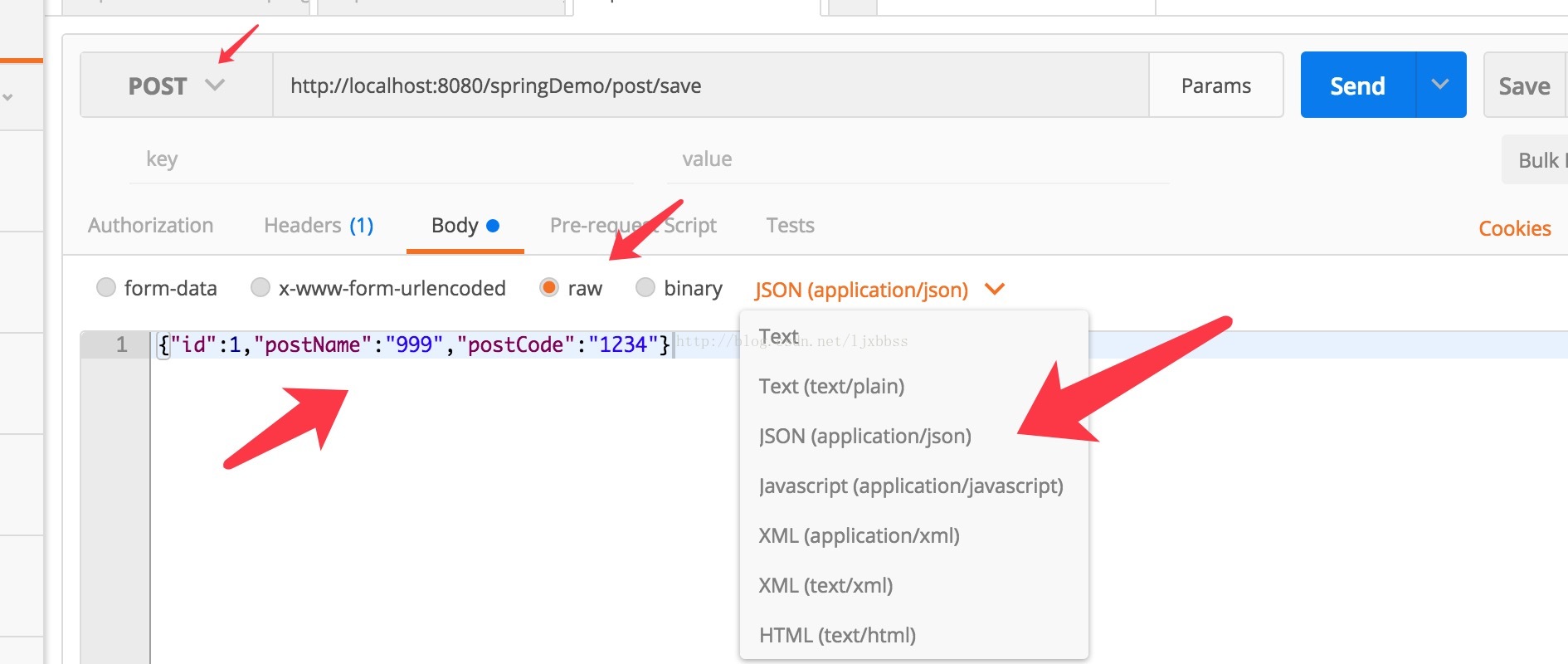Screen dimensions: 1568x664
Task: Switch to the Pre-request Script tab
Action: coord(633,226)
